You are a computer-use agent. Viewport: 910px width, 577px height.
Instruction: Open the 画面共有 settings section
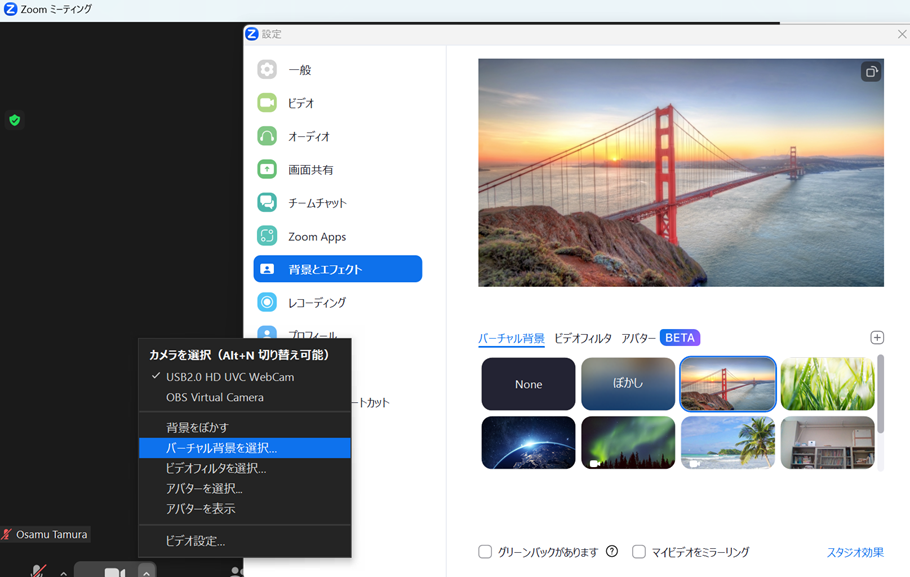[310, 170]
